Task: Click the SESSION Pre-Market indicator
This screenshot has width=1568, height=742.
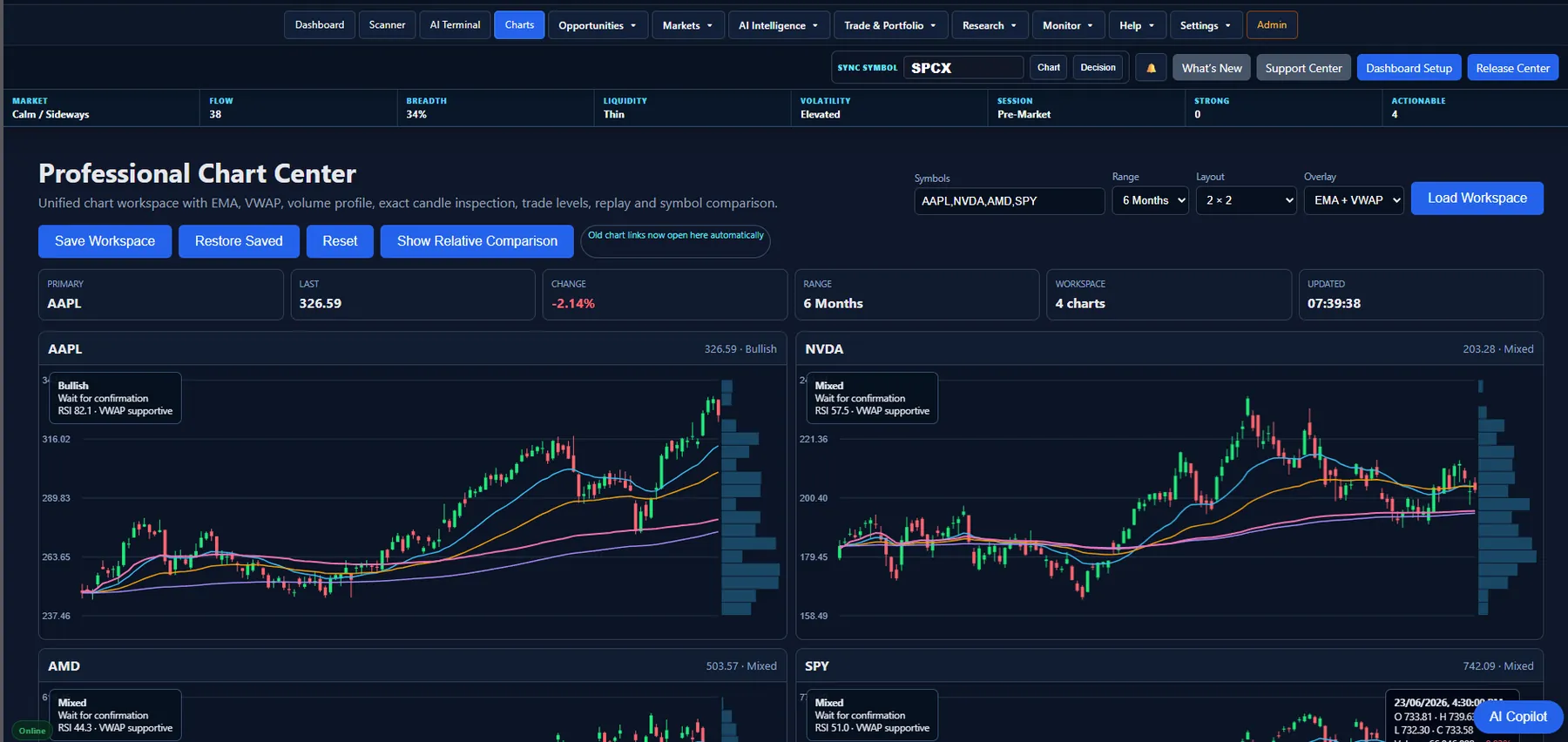Action: point(1086,108)
